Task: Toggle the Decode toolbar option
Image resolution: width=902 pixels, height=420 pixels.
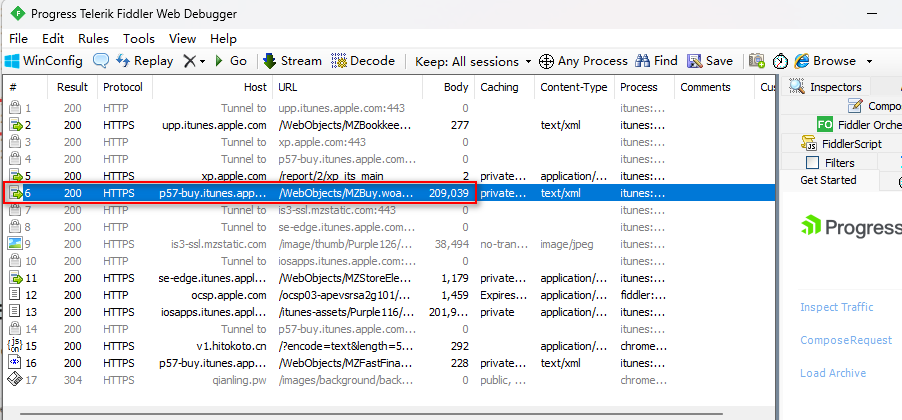Action: pos(363,60)
